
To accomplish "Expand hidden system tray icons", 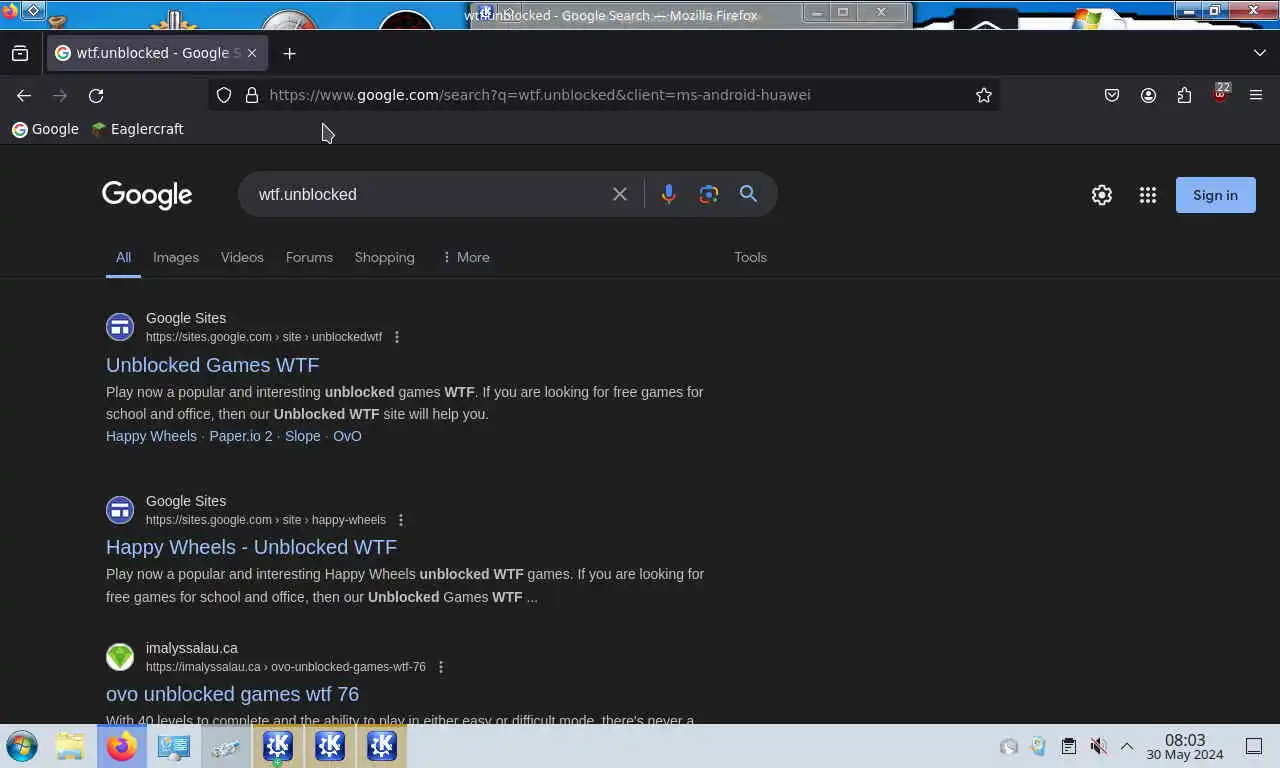I will tap(1127, 746).
